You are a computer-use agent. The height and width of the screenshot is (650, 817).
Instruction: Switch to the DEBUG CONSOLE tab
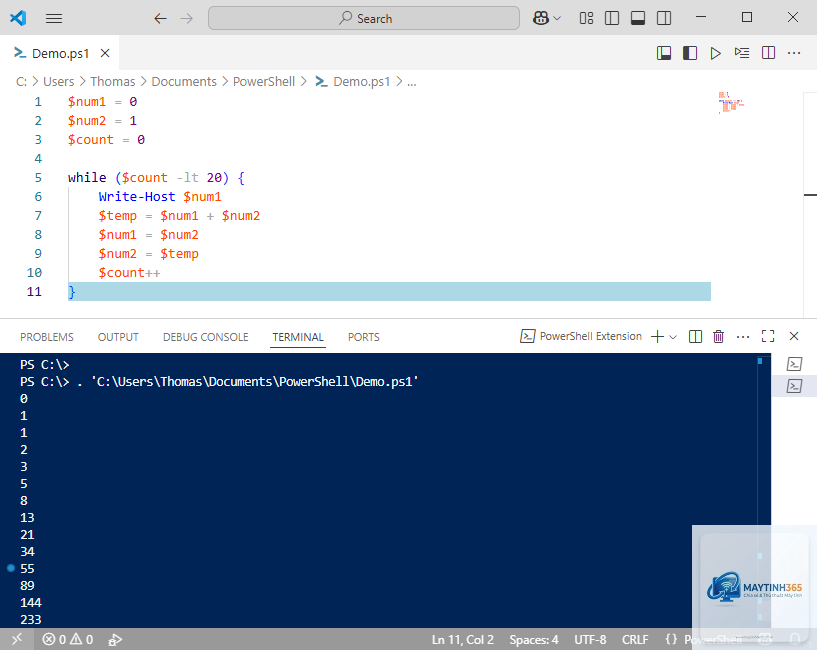click(206, 337)
